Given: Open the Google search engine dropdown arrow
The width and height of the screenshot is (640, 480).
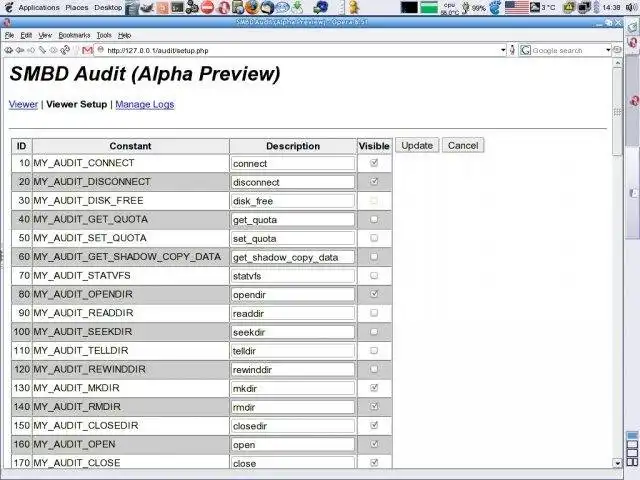Looking at the screenshot, I should click(608, 50).
